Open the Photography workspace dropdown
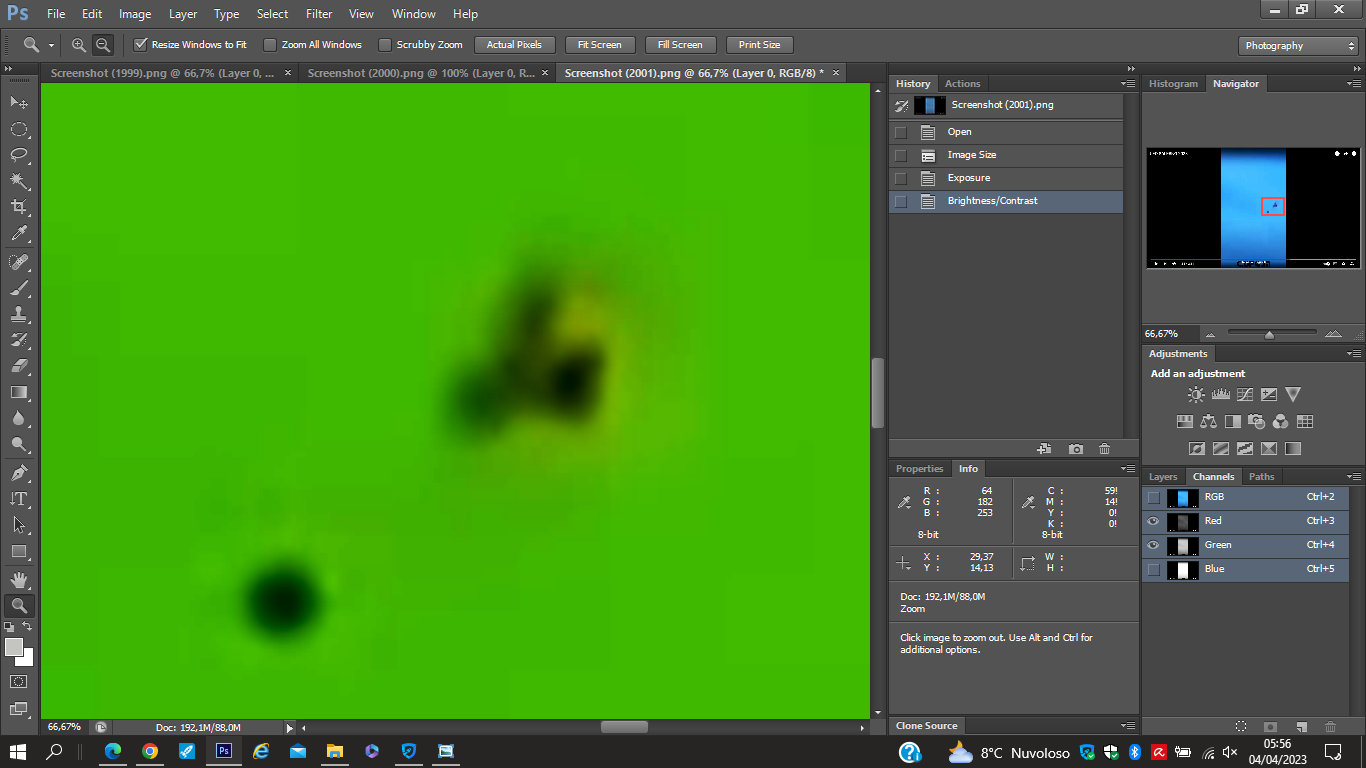The image size is (1366, 768). (1298, 46)
